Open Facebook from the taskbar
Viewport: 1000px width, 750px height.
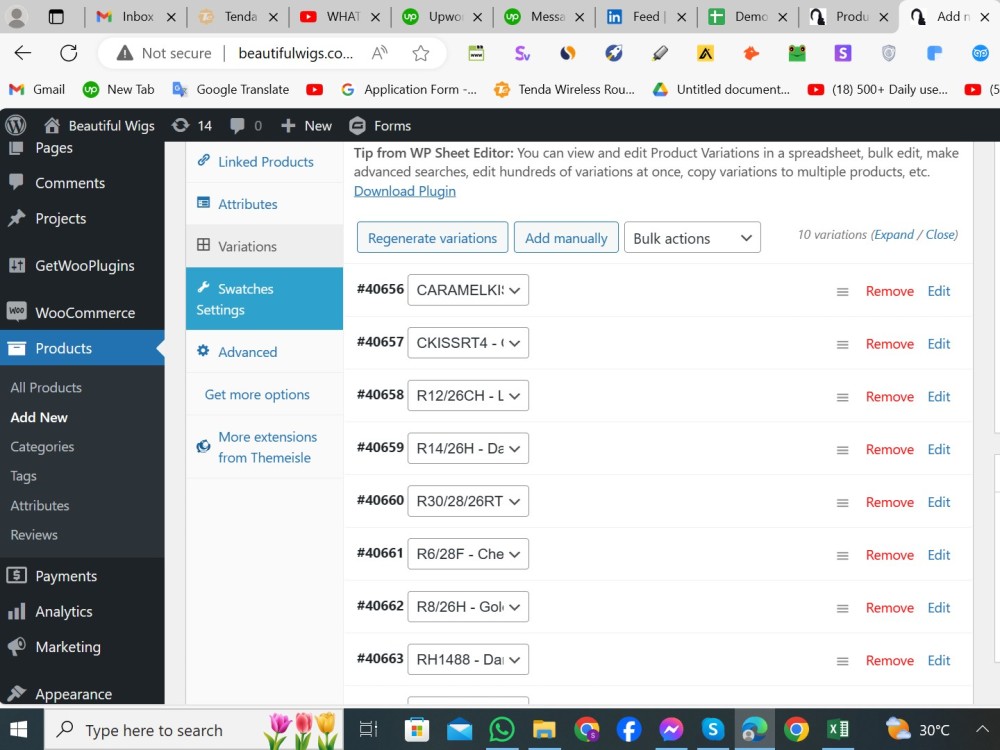[x=628, y=729]
